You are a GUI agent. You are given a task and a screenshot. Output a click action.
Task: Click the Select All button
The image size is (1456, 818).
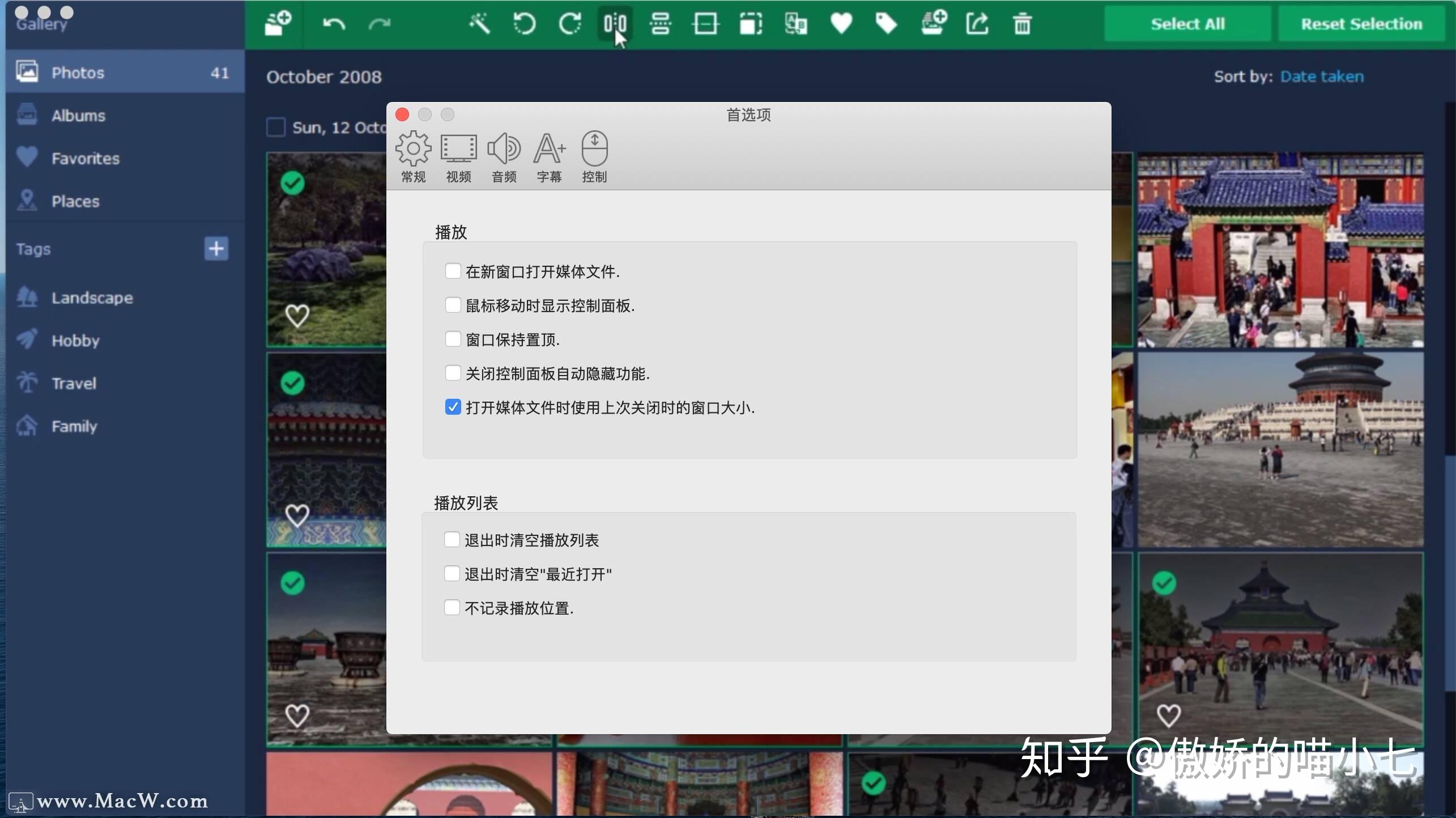pos(1187,24)
